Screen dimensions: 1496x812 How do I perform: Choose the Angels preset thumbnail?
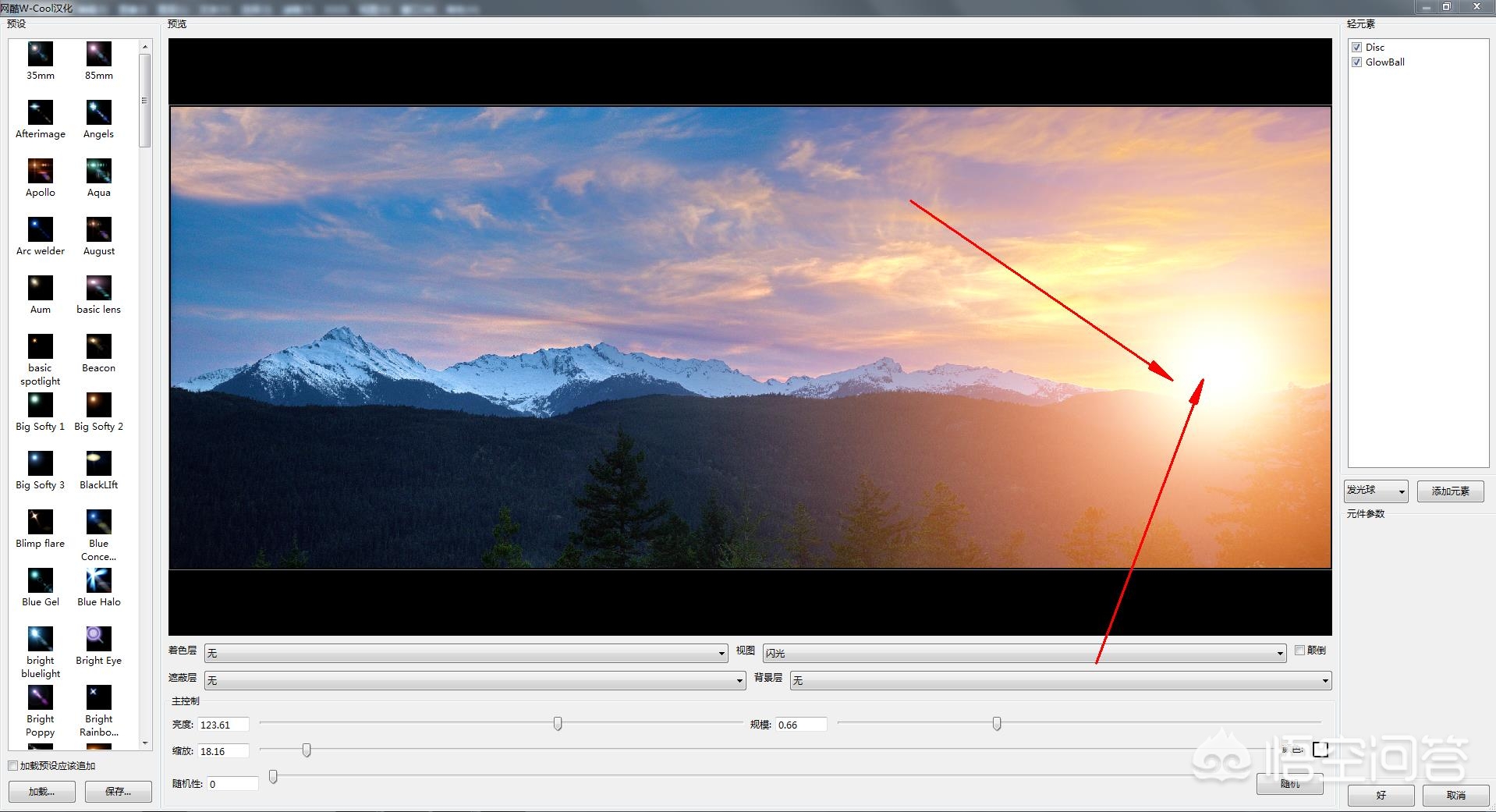click(98, 113)
